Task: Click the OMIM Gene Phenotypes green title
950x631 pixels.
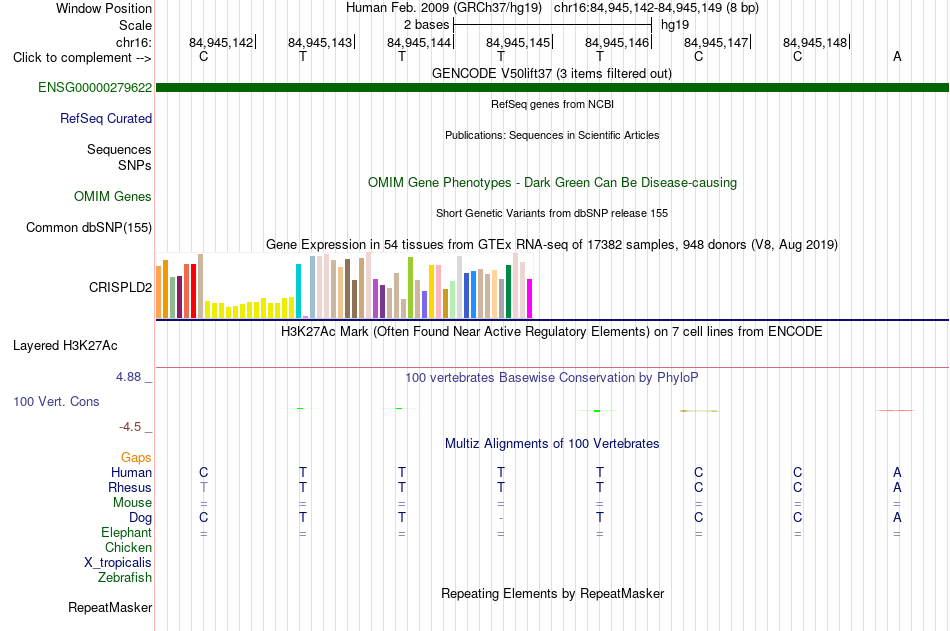Action: 552,182
